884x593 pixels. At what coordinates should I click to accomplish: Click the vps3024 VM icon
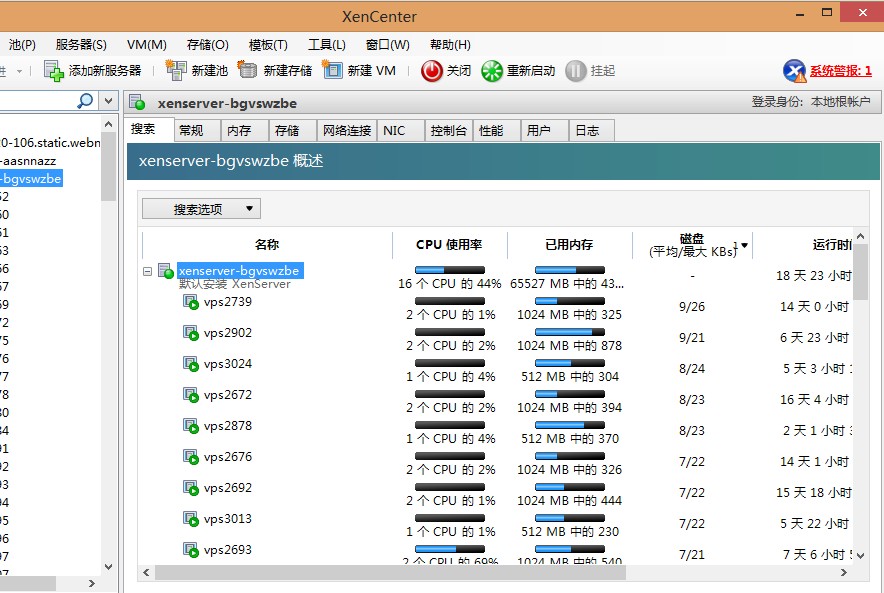191,364
